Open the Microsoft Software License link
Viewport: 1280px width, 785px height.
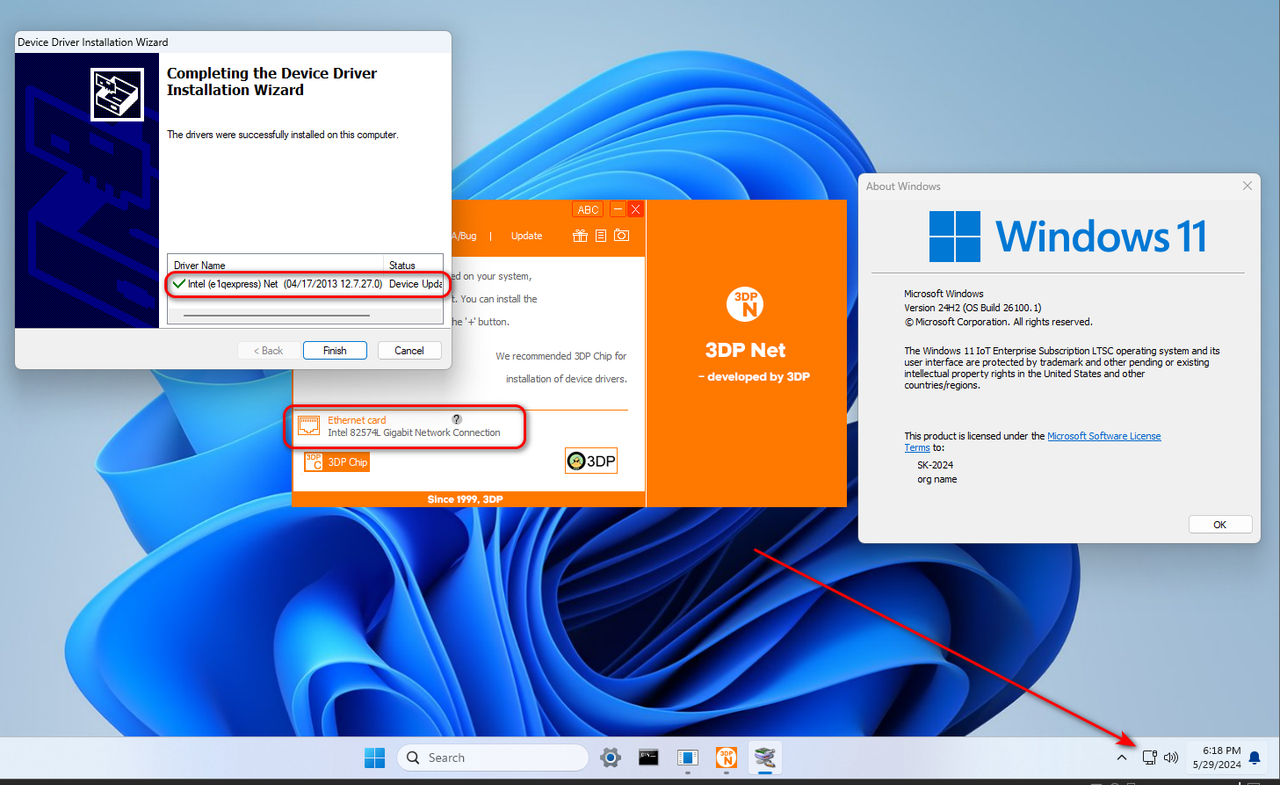[x=1104, y=436]
